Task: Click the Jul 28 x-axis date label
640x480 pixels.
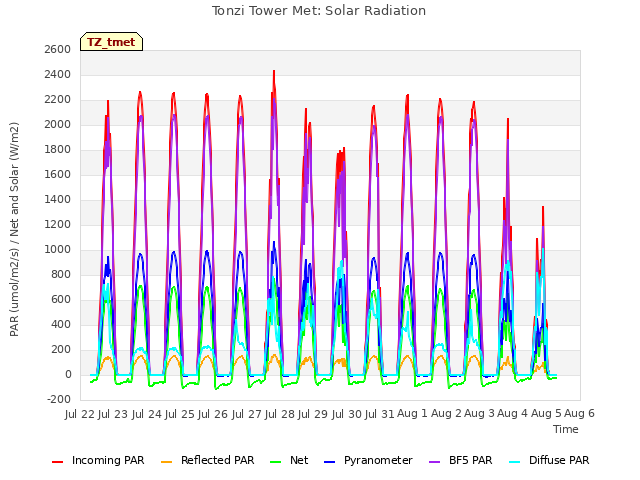Action: pos(280,414)
